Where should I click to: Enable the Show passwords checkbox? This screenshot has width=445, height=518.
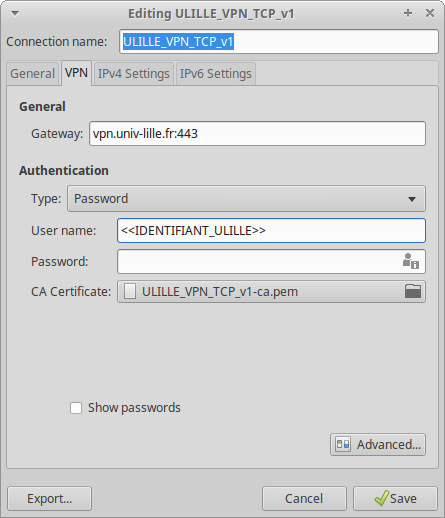76,408
